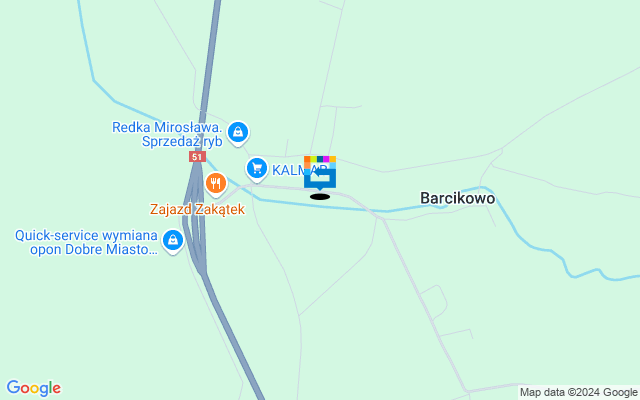Select the KALMAR shopping cart pin

click(257, 169)
